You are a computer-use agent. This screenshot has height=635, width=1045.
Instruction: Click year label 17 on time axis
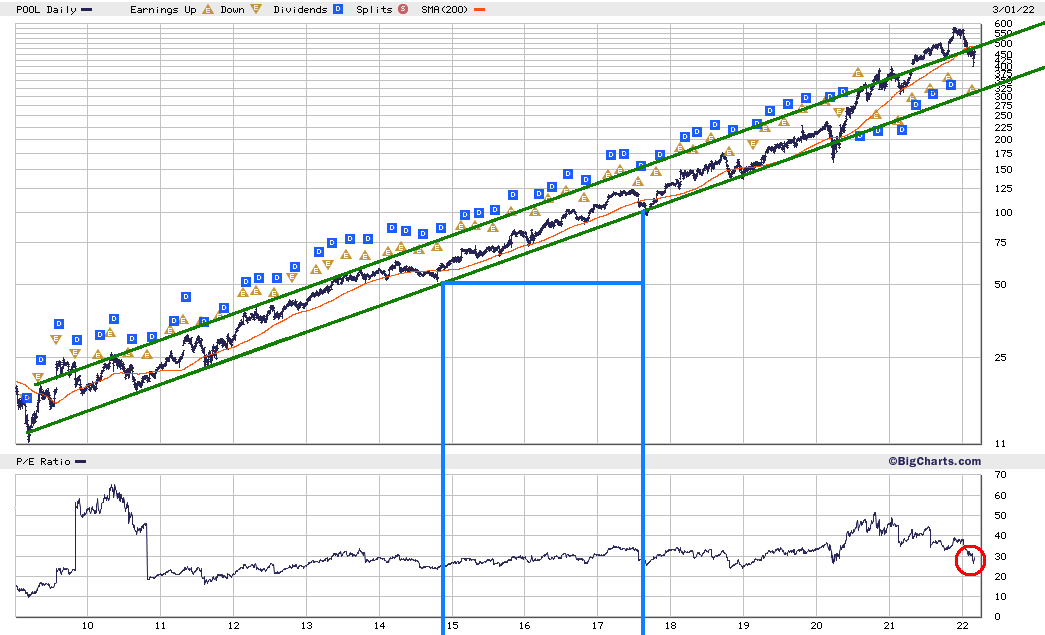coord(598,625)
